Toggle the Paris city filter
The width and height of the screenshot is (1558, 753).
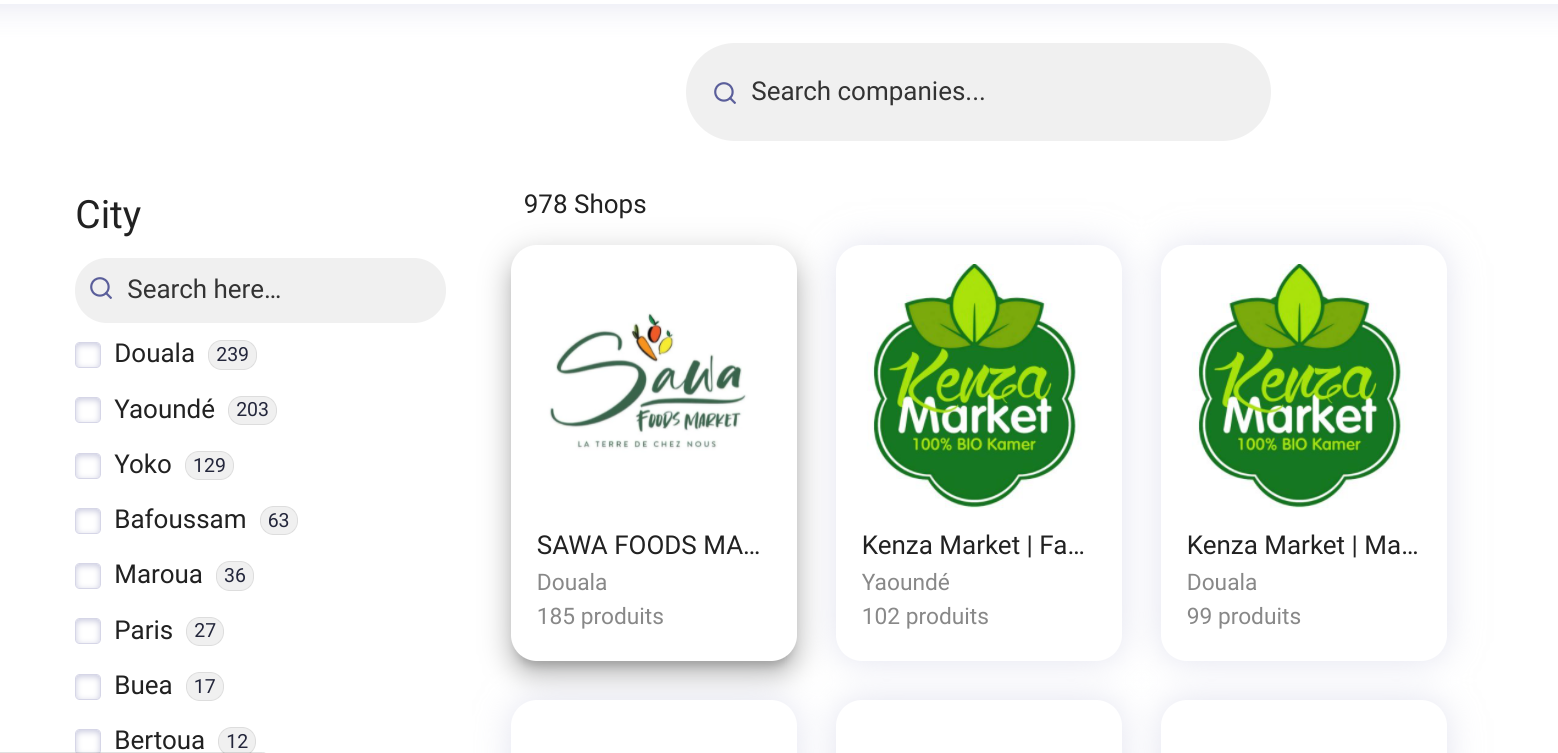88,631
